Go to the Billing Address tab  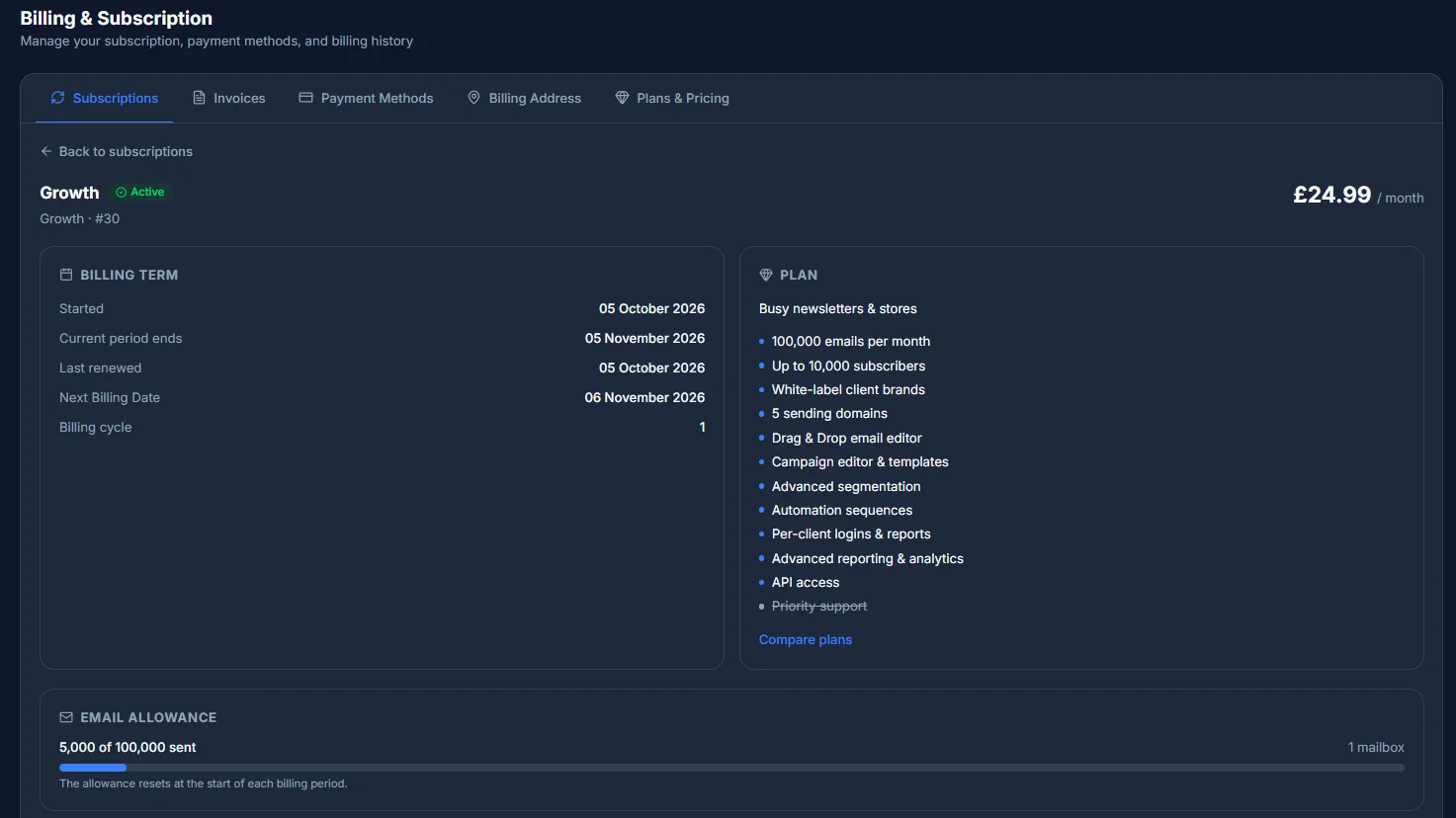(524, 98)
